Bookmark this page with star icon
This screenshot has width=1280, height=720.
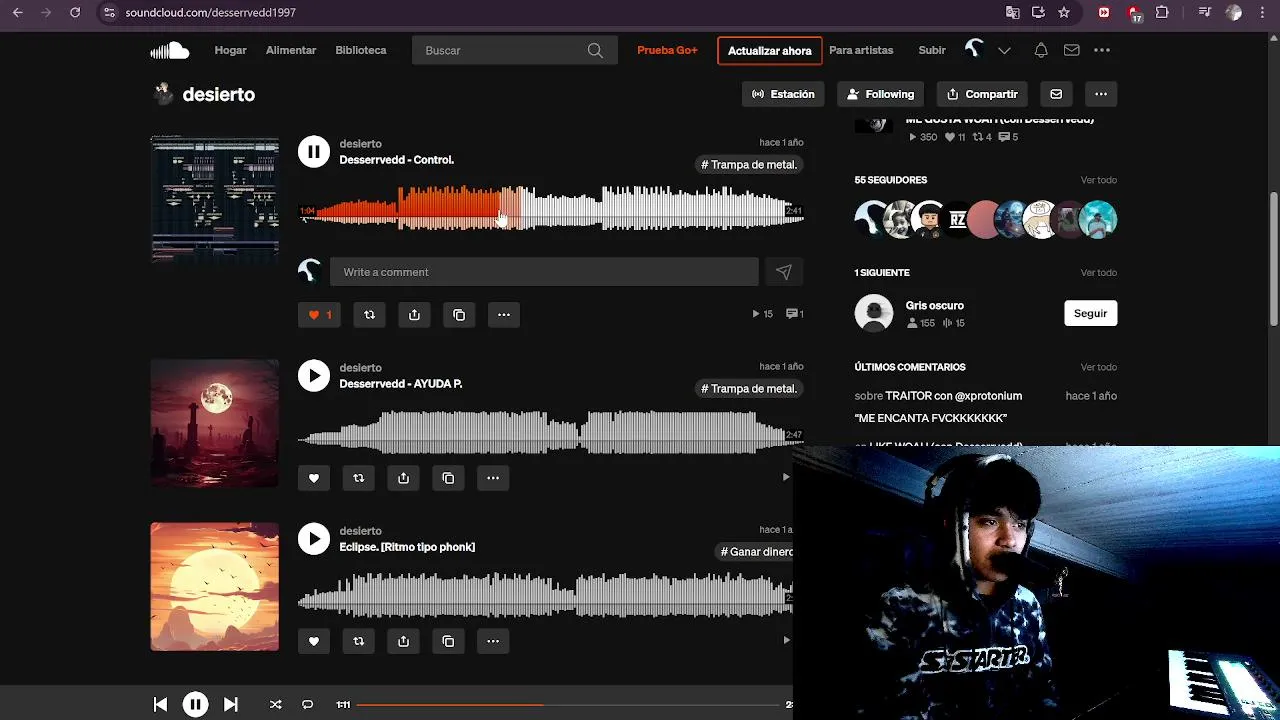(x=1064, y=13)
